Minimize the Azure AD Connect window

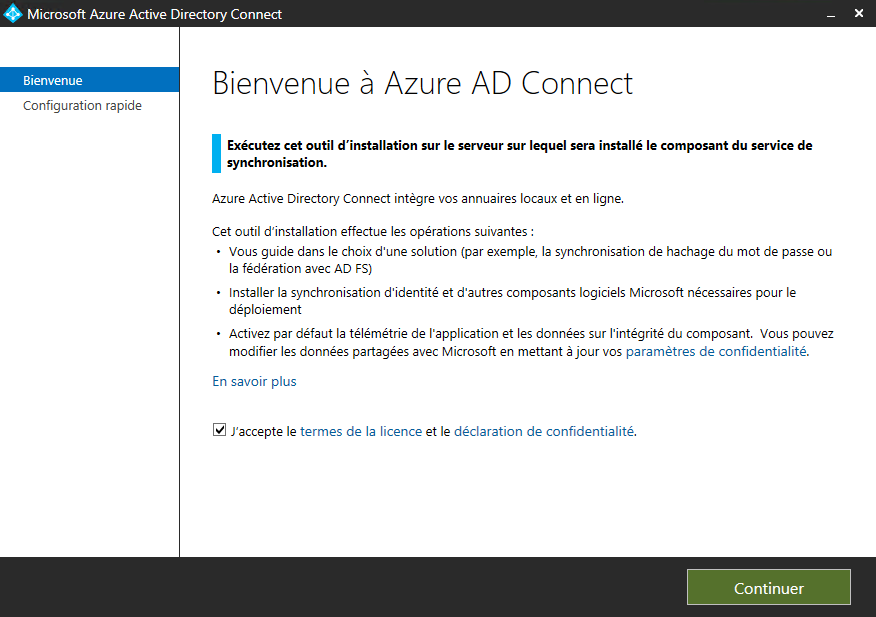click(831, 14)
